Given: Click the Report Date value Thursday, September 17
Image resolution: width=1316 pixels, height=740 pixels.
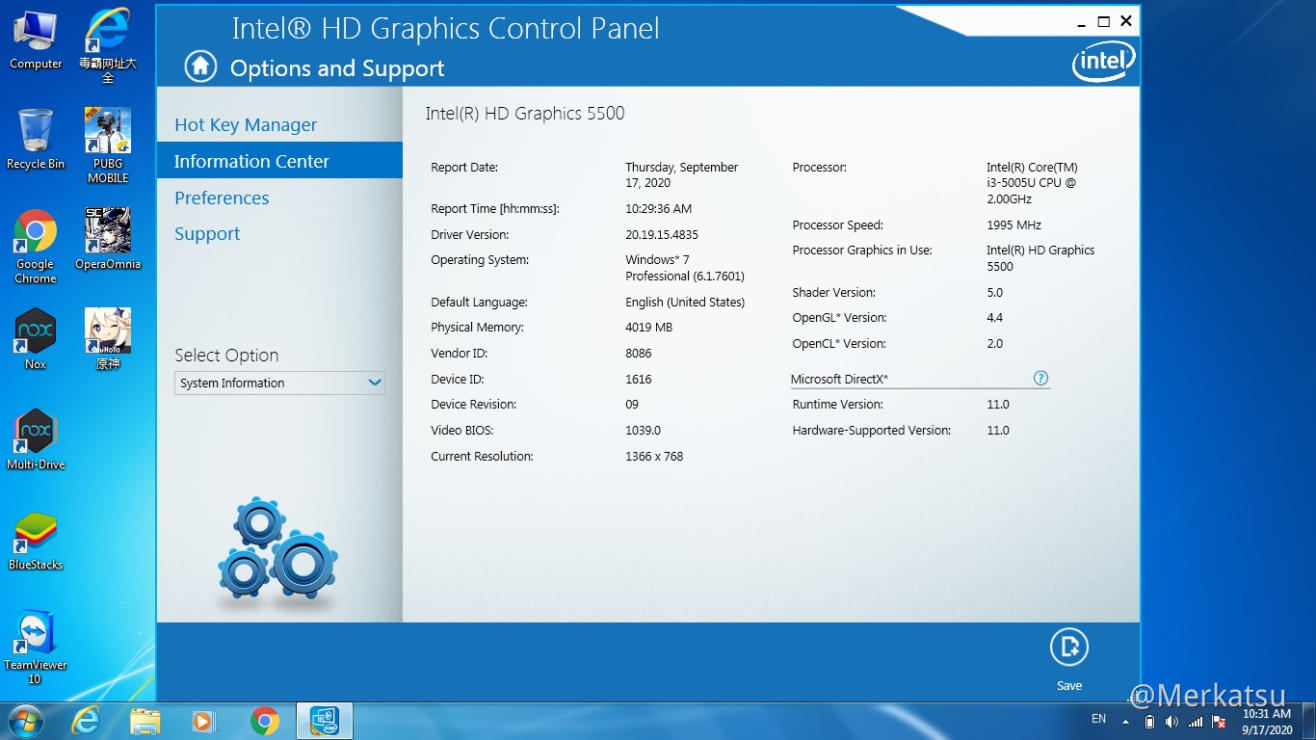Looking at the screenshot, I should click(x=682, y=175).
